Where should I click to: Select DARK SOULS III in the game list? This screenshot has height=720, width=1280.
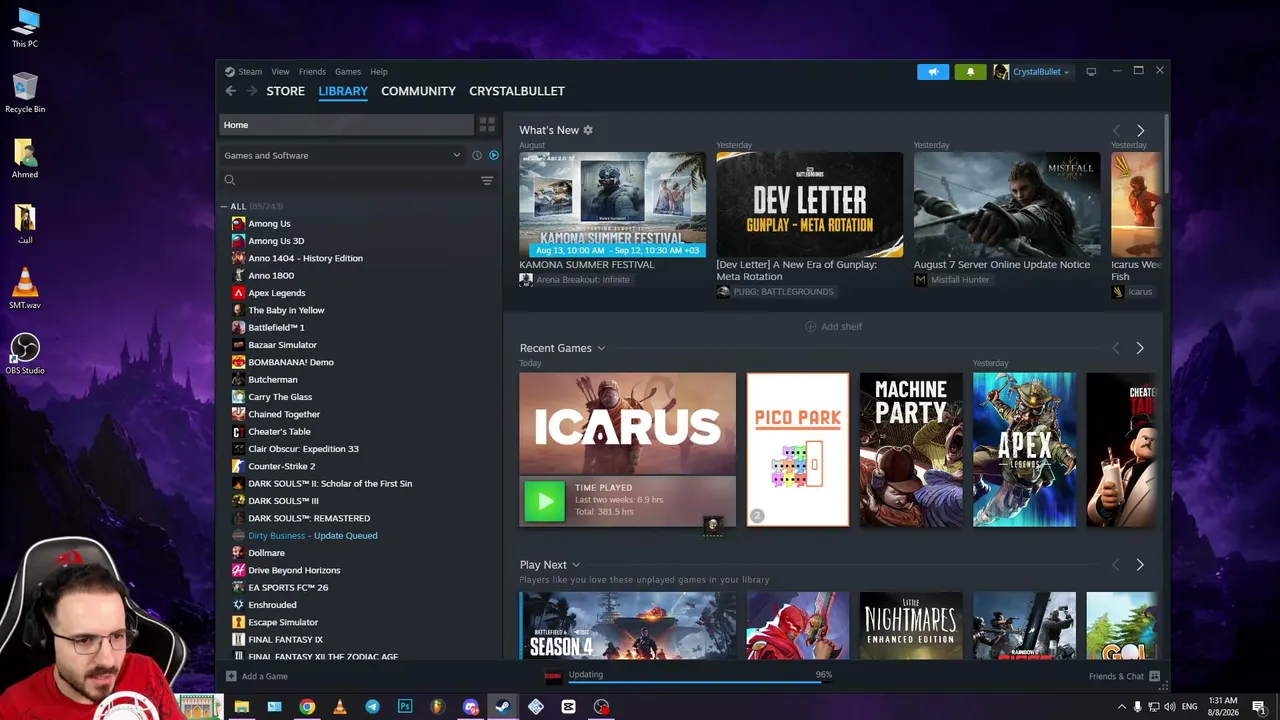pos(283,501)
